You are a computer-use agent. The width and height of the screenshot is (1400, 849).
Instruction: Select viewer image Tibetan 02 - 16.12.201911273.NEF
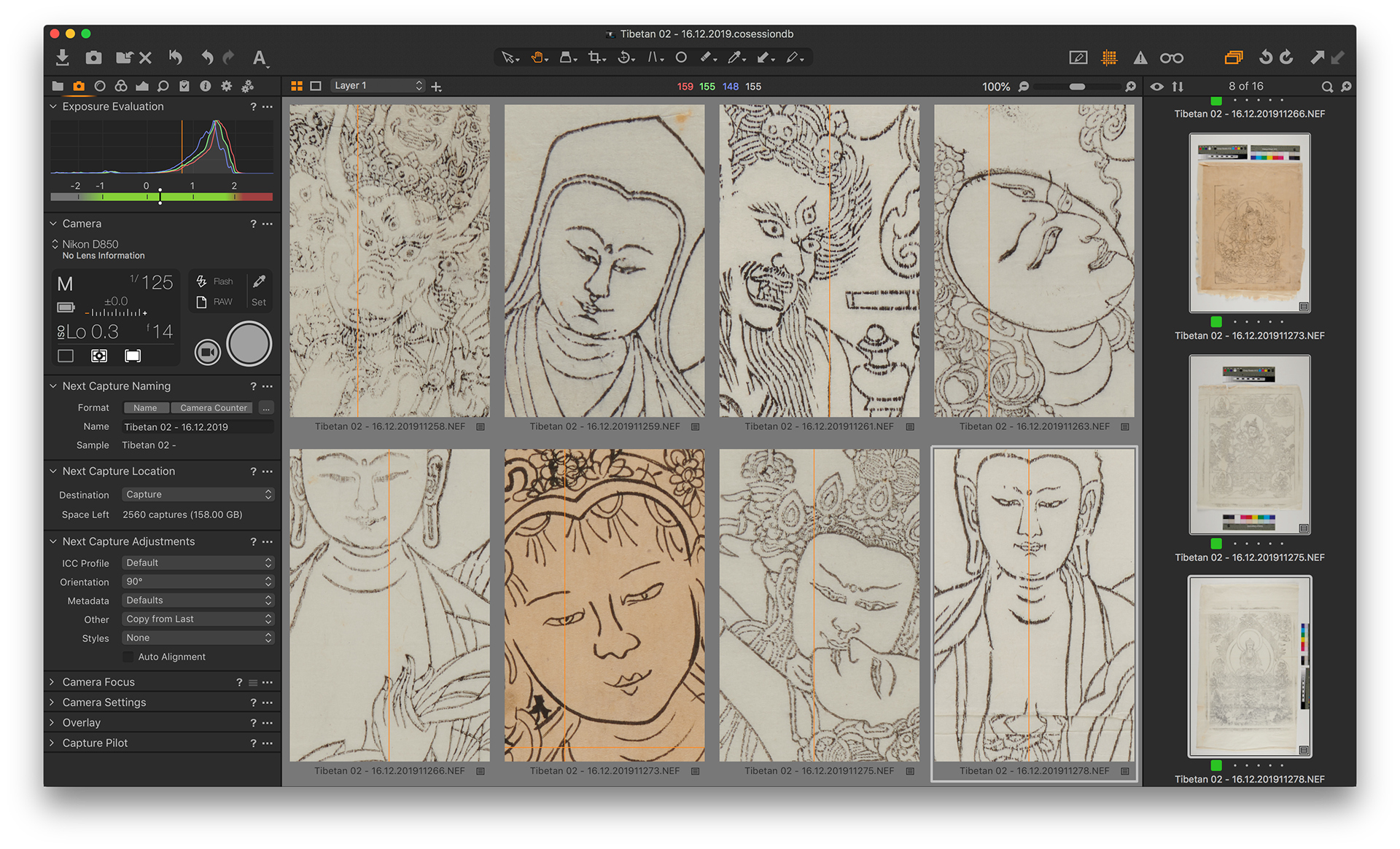(x=604, y=605)
